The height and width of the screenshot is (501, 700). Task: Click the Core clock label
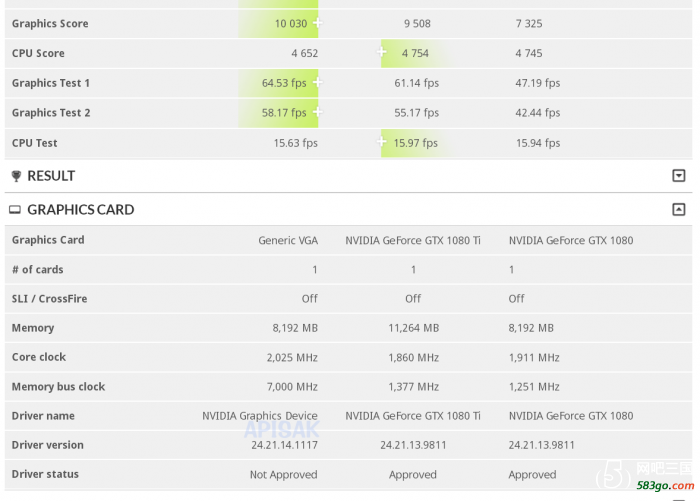39,357
